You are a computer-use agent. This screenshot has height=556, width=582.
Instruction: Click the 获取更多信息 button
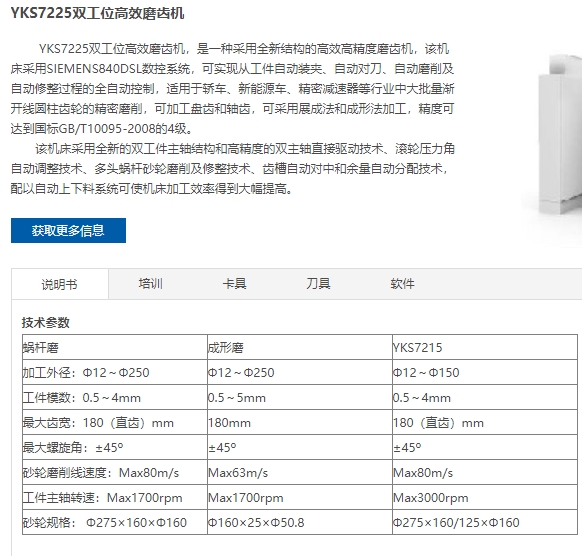[x=68, y=230]
